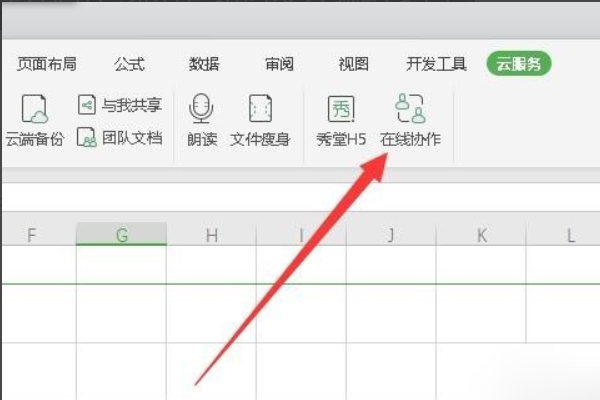Select column K header
This screenshot has height=400, width=600.
click(x=481, y=234)
